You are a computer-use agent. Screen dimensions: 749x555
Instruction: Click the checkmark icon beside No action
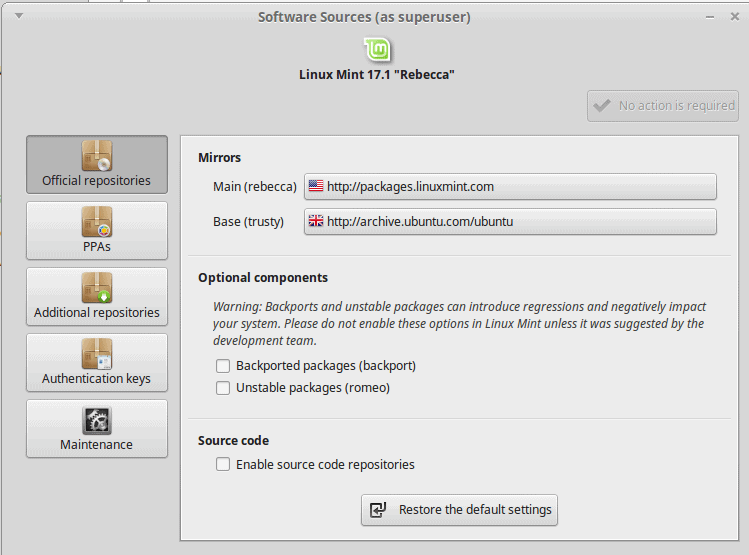click(x=602, y=105)
